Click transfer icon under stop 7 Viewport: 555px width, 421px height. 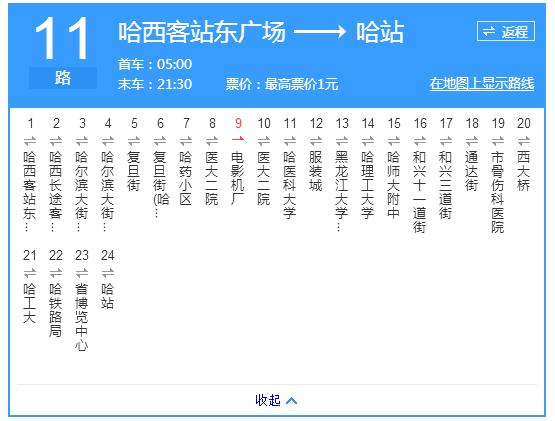(x=186, y=141)
